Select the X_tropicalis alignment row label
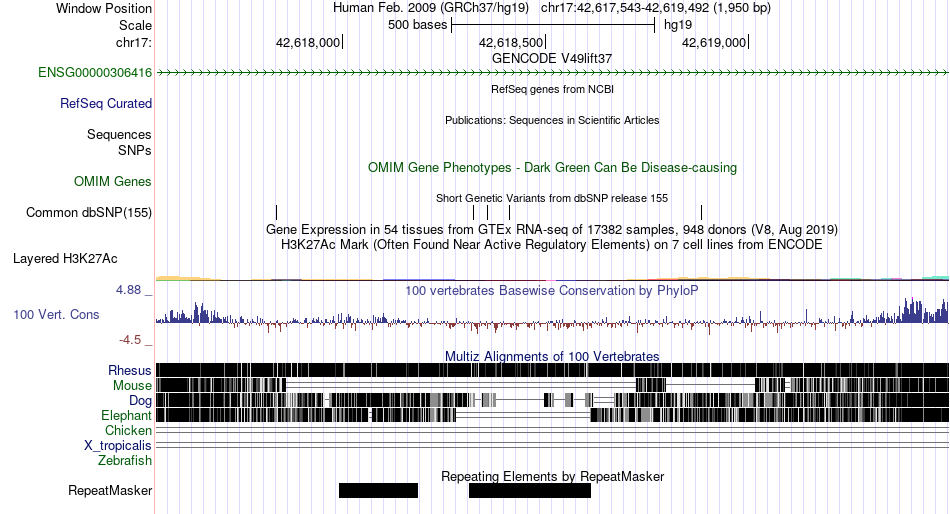Viewport: 950px width, 514px height. click(118, 446)
